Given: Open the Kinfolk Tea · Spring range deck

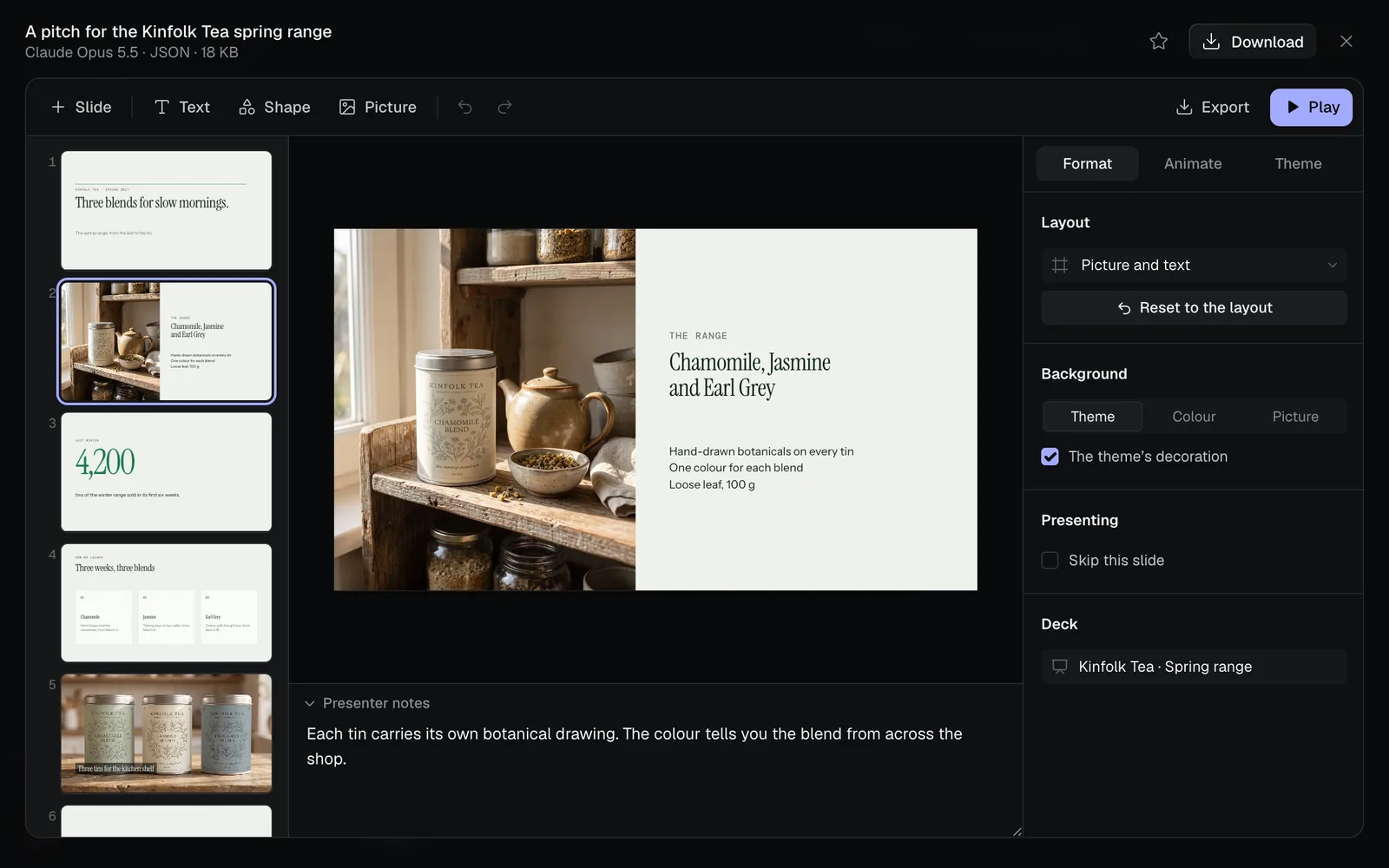Looking at the screenshot, I should point(1194,667).
